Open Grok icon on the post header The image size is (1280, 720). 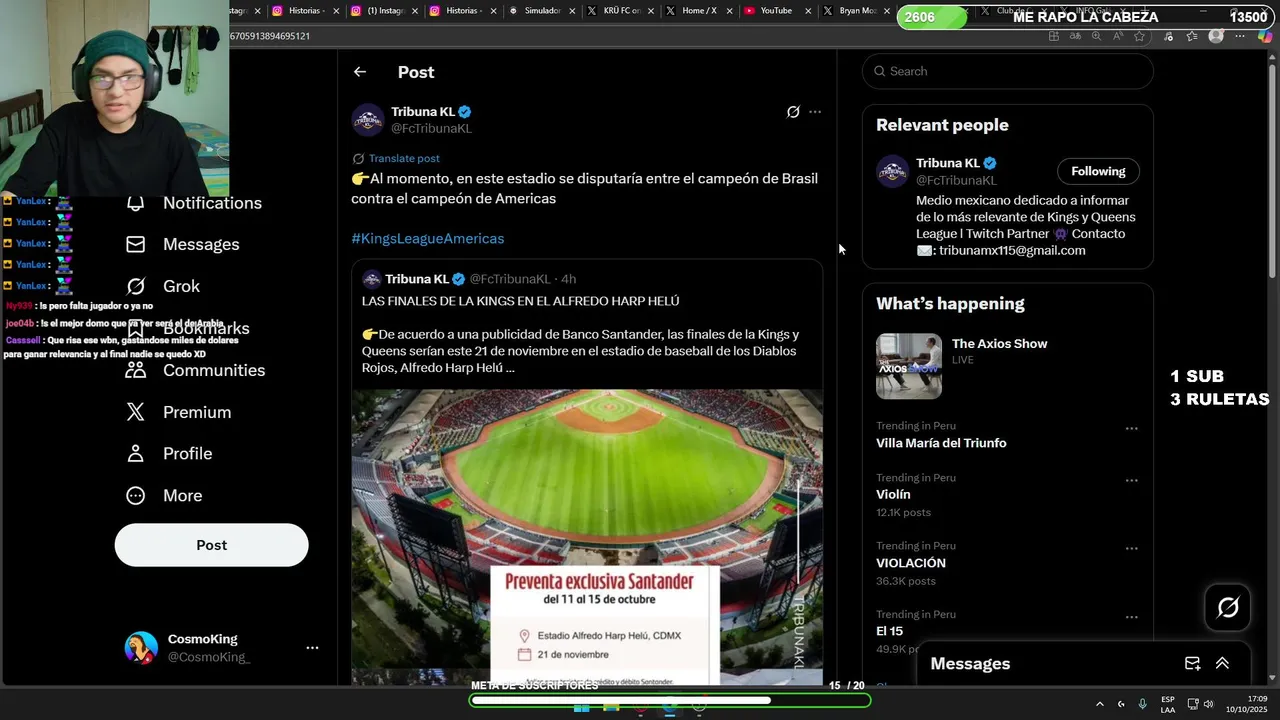click(x=793, y=112)
